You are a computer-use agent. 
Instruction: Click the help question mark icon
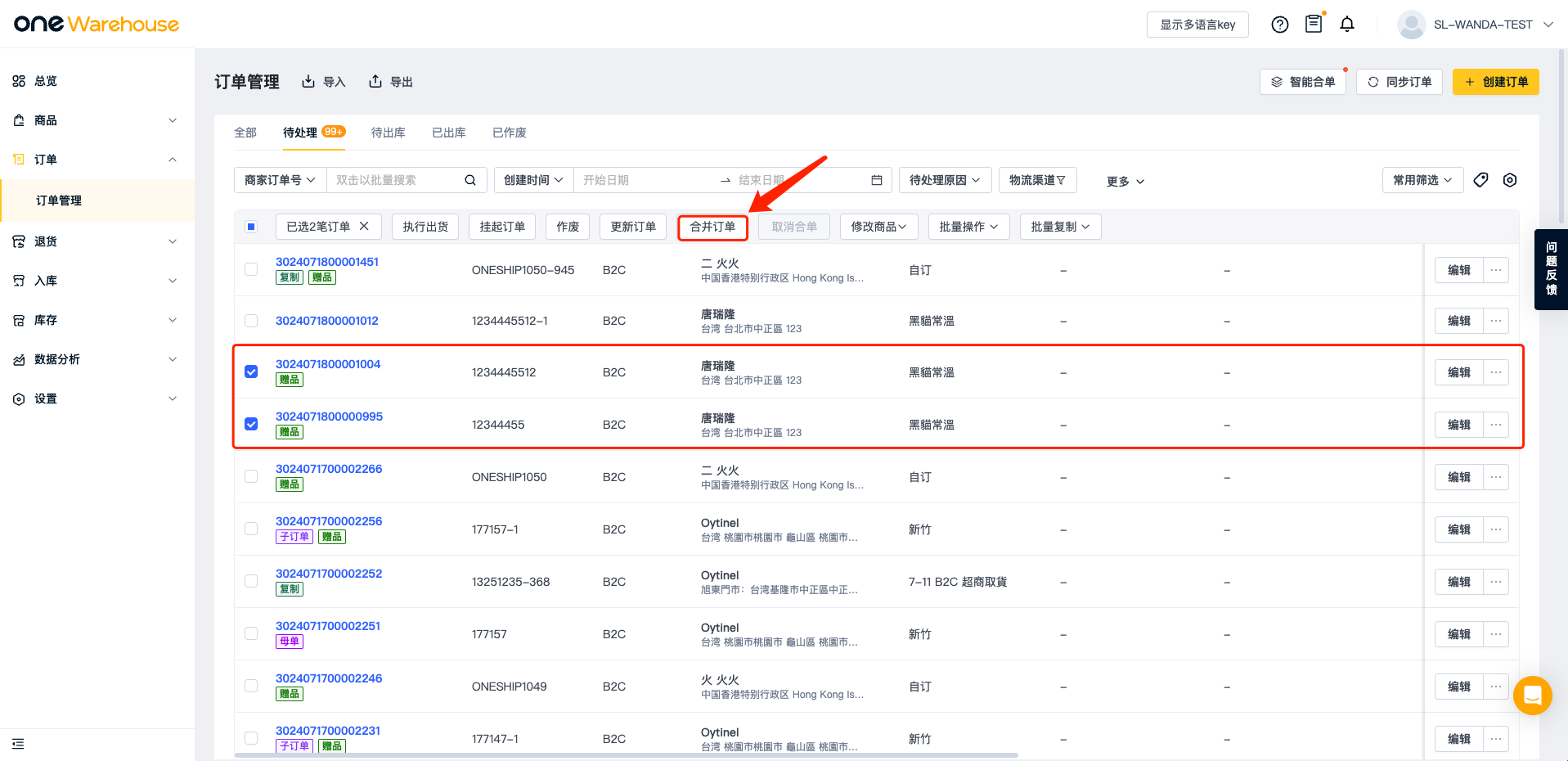1280,25
